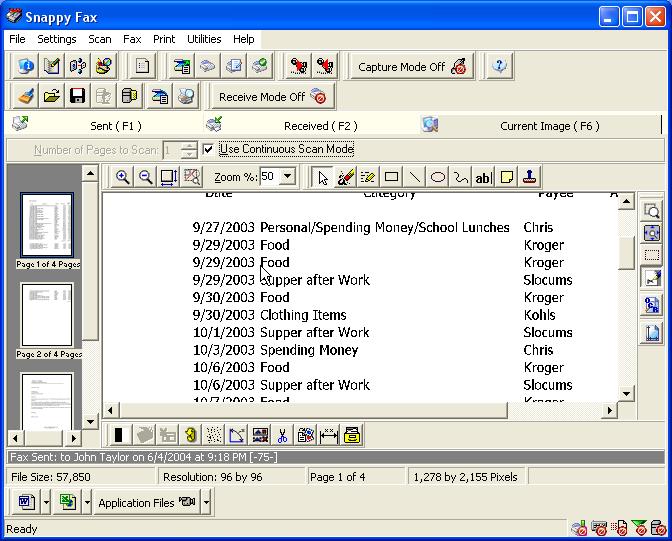The width and height of the screenshot is (672, 541).
Task: Click the OCR icon in right sidebar
Action: 652,305
